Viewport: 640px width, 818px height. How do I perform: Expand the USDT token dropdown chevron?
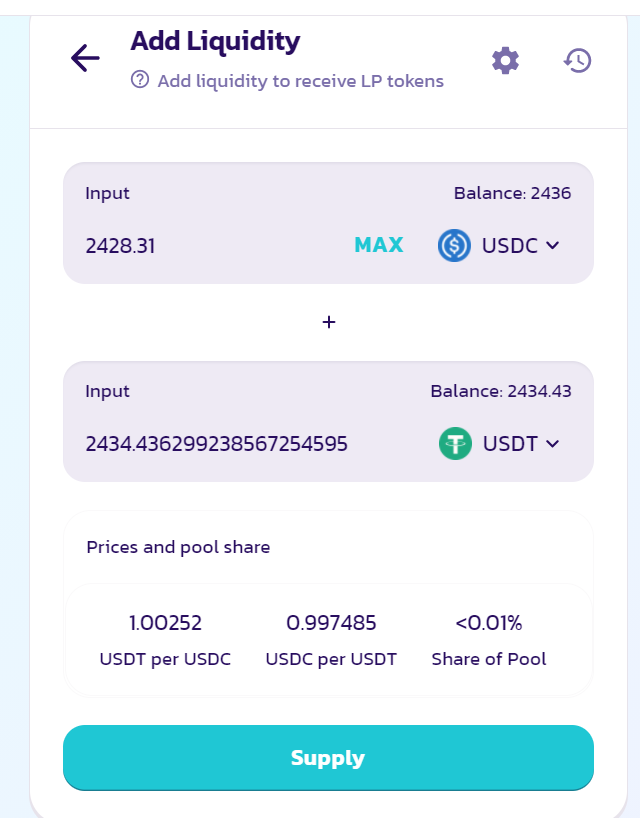(552, 443)
